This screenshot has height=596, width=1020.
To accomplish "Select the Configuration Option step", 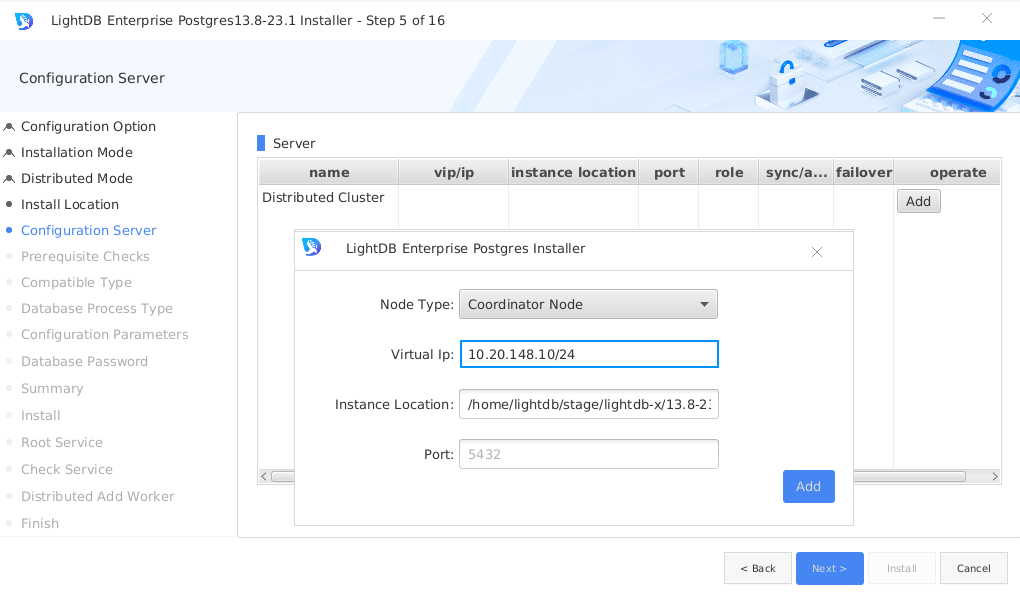I will pos(88,126).
